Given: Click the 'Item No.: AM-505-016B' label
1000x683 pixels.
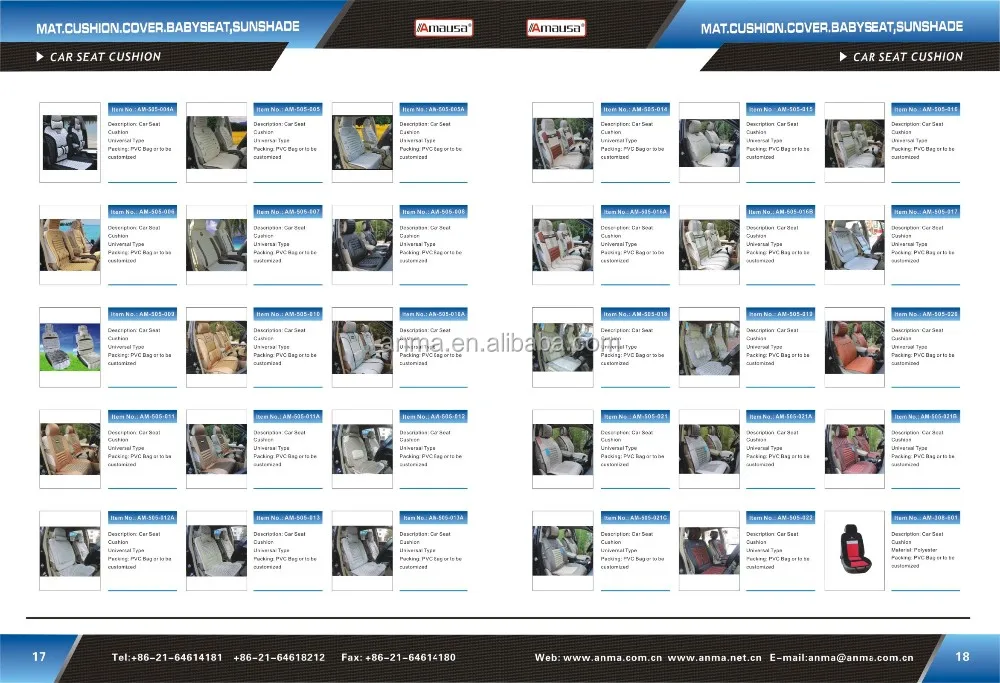Looking at the screenshot, I should click(781, 211).
